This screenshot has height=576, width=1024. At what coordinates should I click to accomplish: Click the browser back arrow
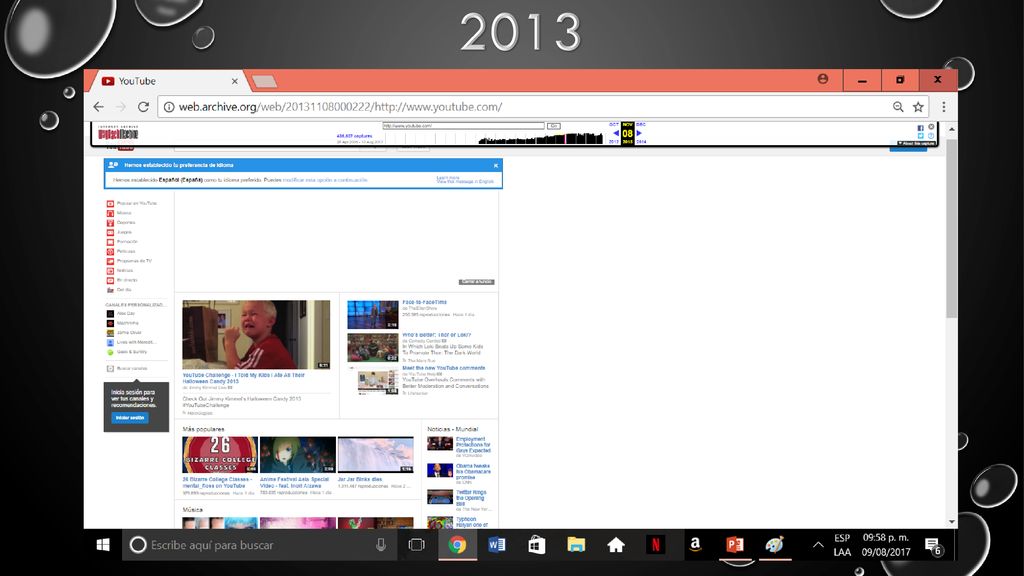click(99, 107)
